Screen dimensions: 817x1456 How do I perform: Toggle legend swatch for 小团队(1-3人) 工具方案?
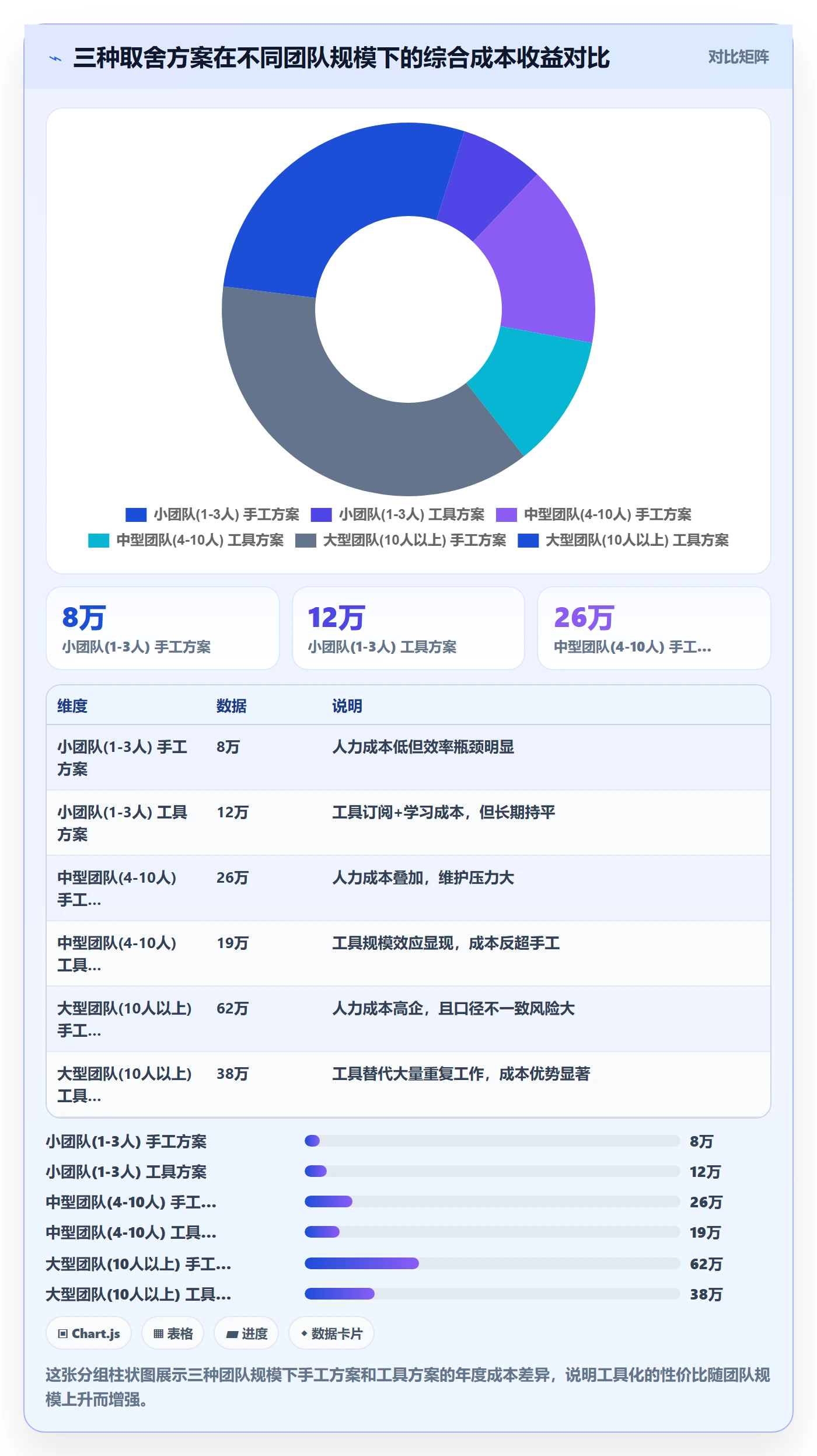point(321,514)
